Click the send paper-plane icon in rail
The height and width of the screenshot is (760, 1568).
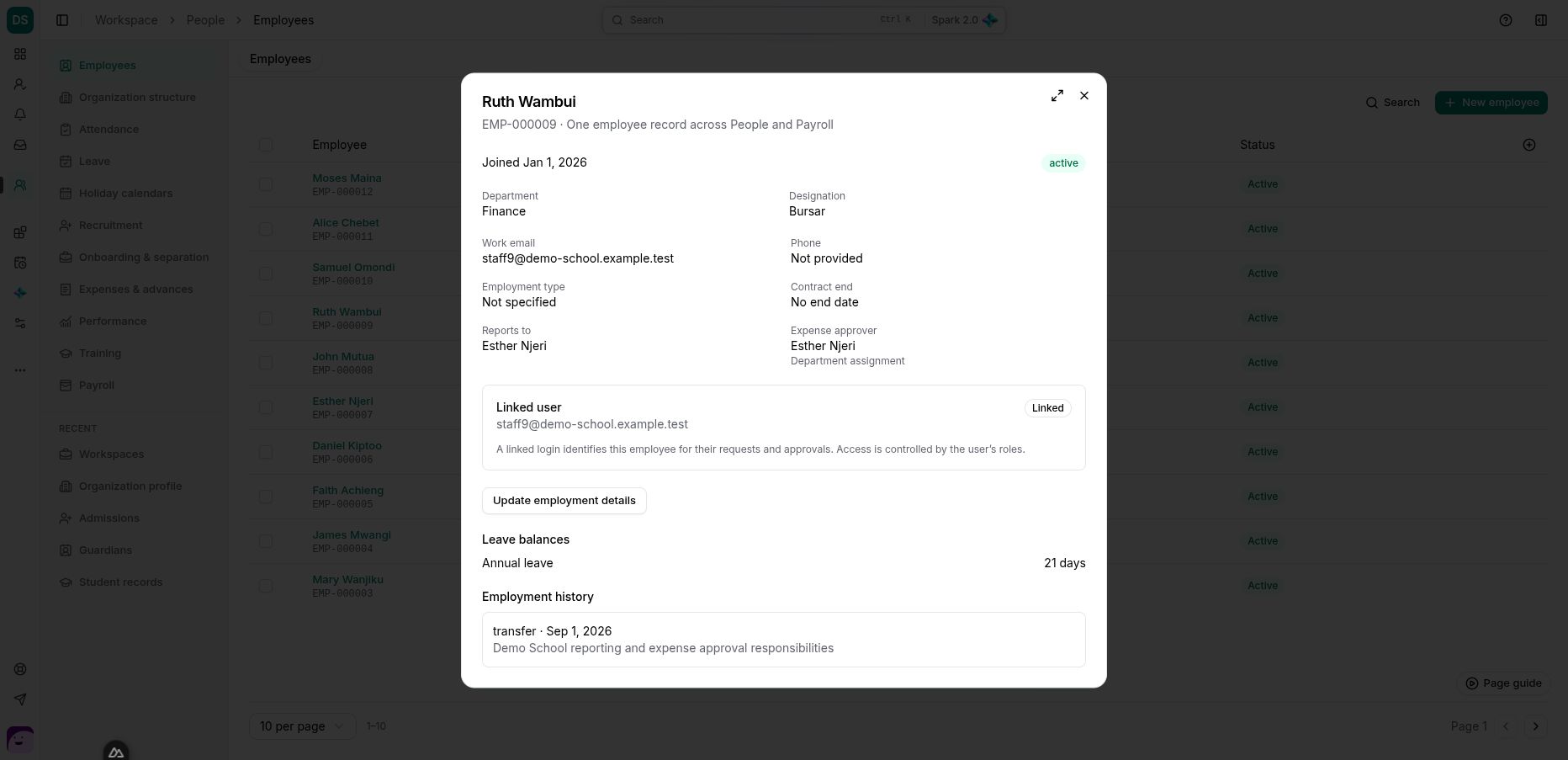[x=20, y=699]
